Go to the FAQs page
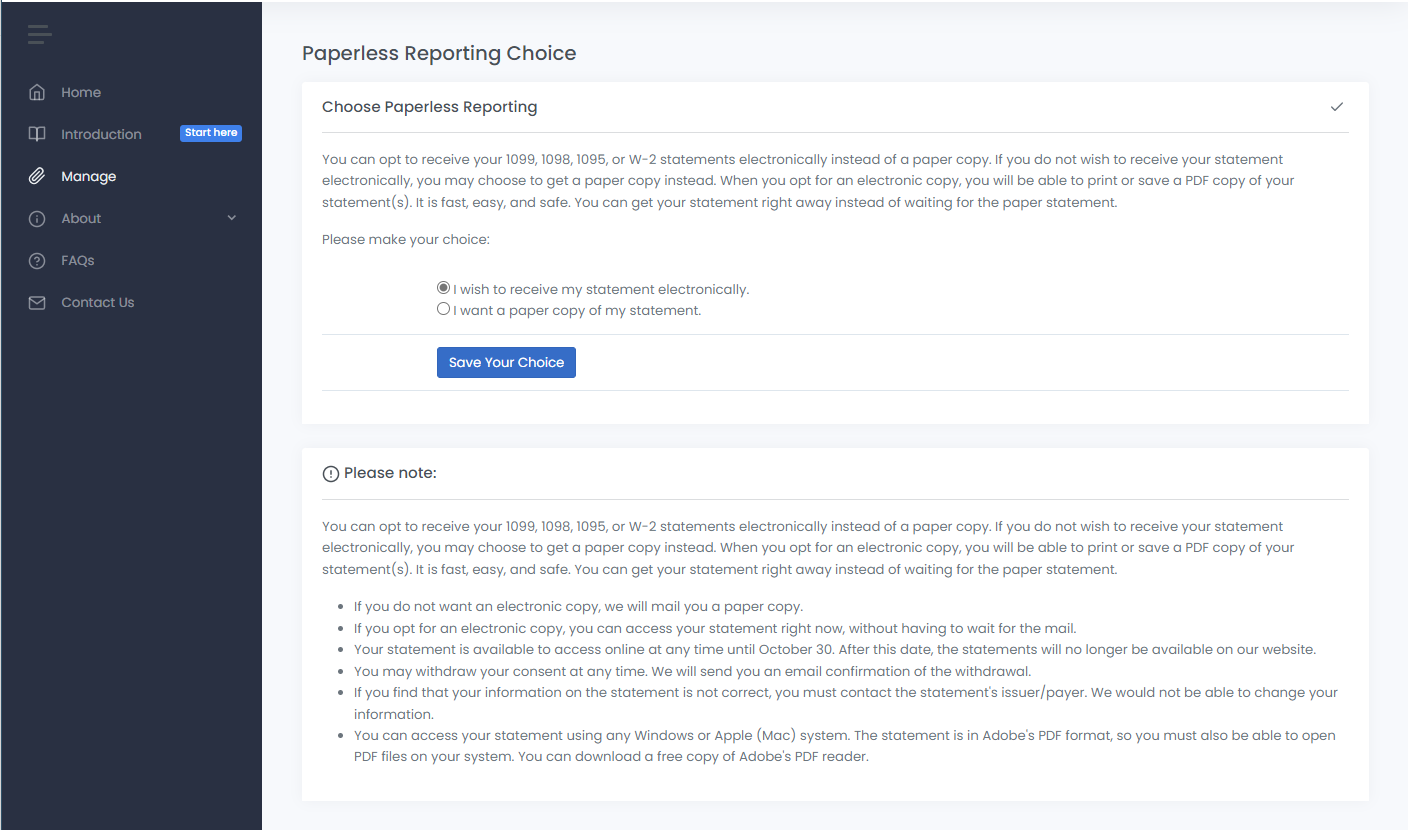 point(78,260)
